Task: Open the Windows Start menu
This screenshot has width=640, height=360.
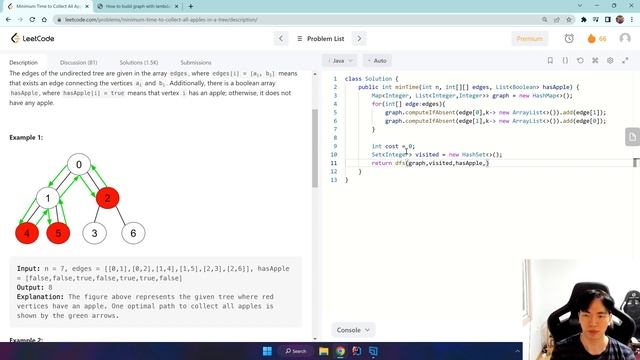Action: pyautogui.click(x=267, y=351)
